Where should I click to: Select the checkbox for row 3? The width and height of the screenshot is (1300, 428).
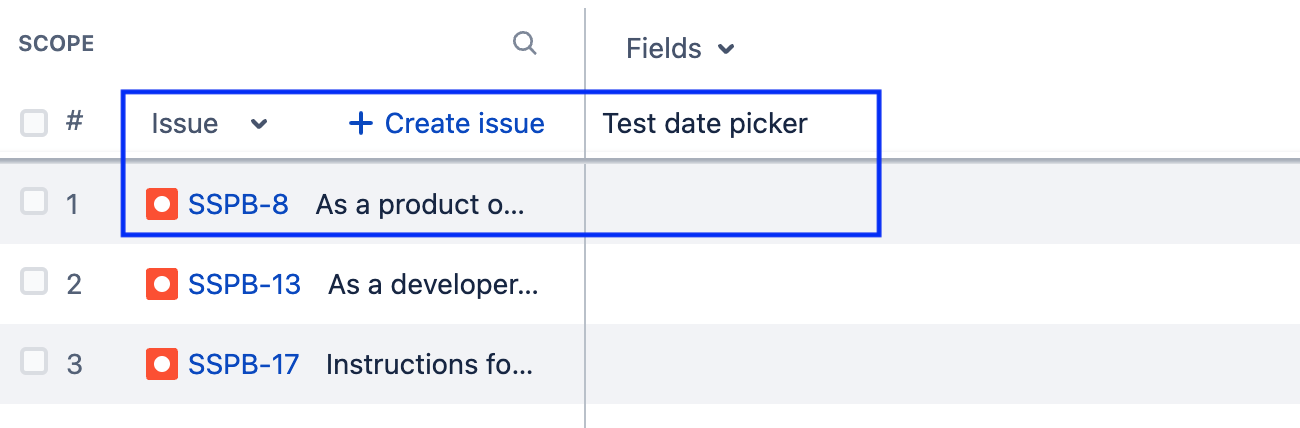[x=34, y=363]
